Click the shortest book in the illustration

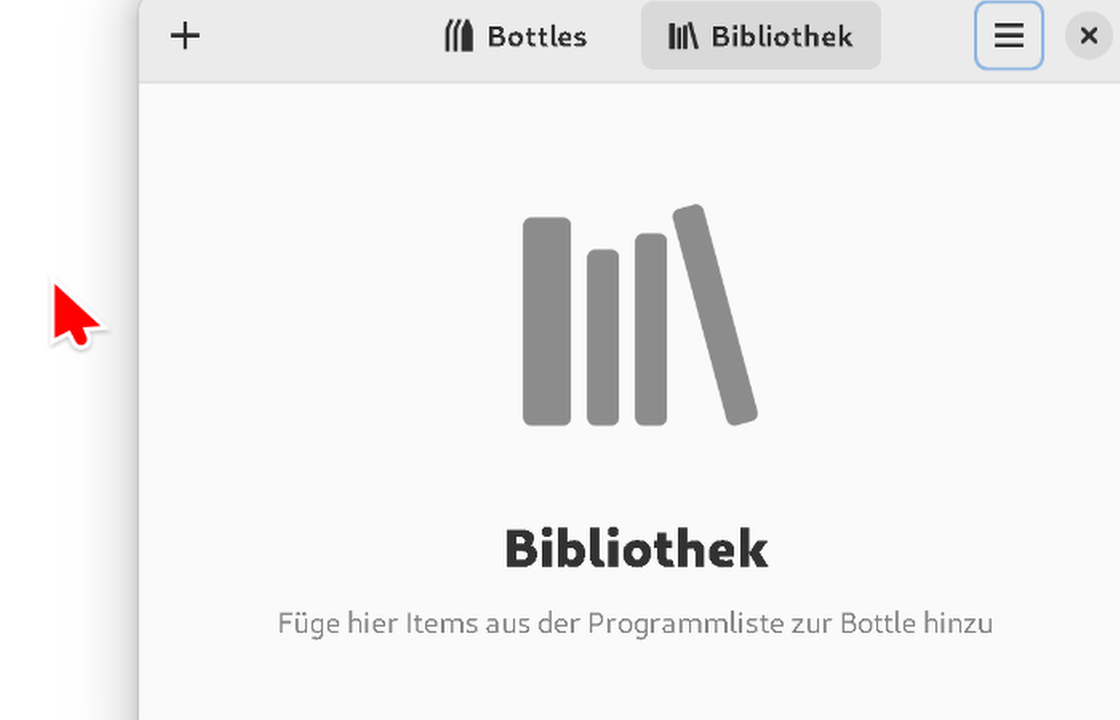(x=603, y=337)
